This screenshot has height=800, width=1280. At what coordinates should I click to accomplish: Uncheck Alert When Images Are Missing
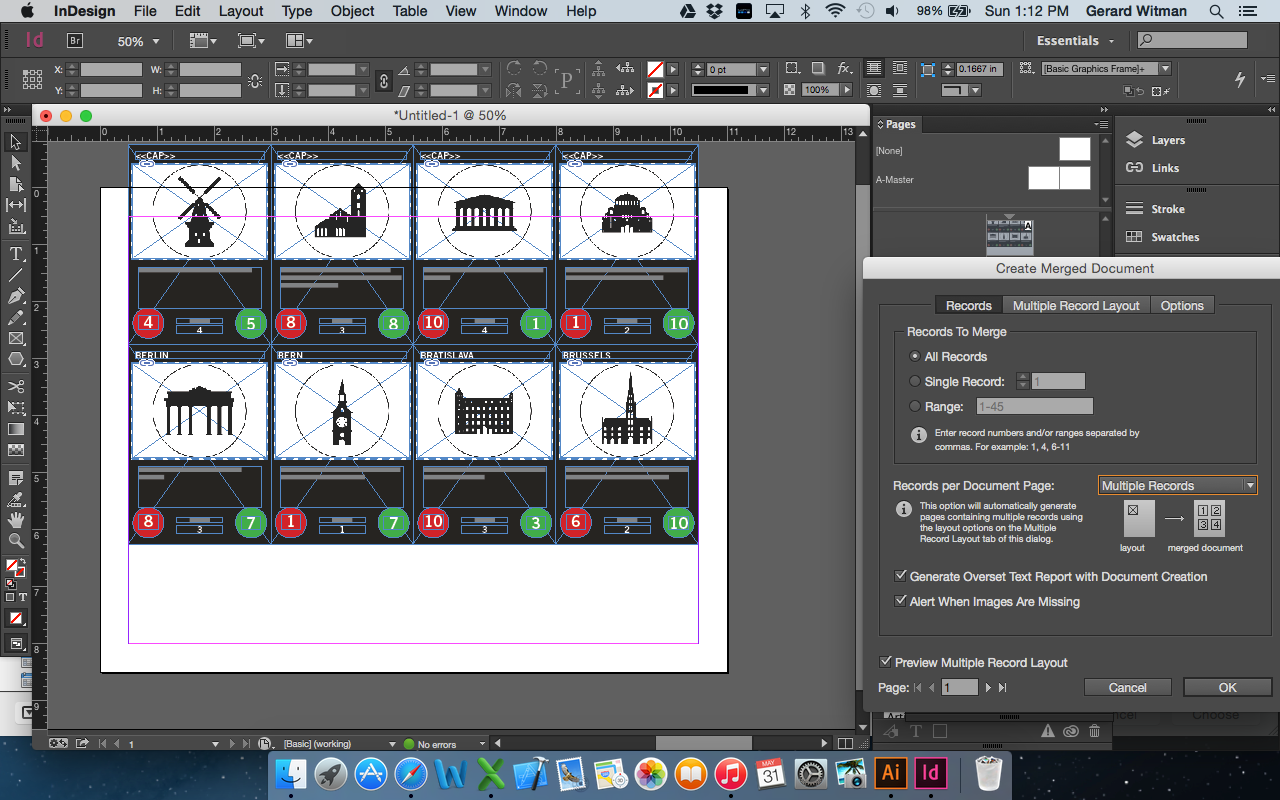click(901, 600)
